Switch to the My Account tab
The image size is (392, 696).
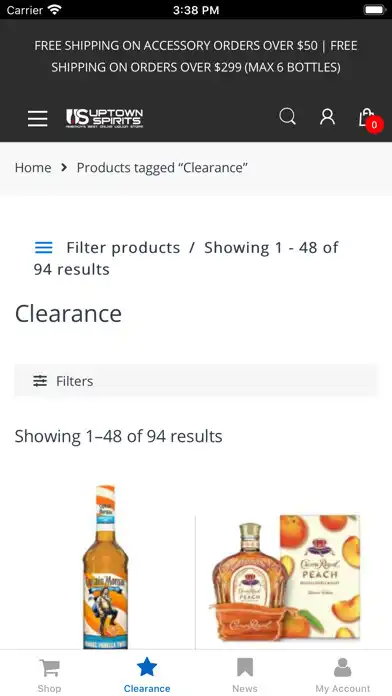[342, 676]
